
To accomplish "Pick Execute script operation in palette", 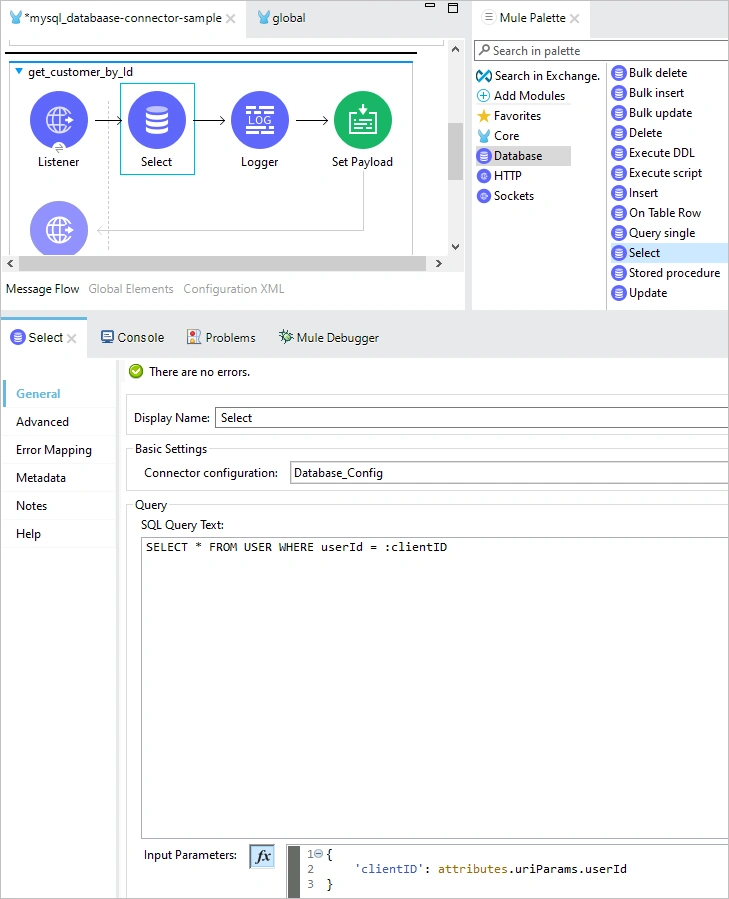I will click(x=657, y=173).
